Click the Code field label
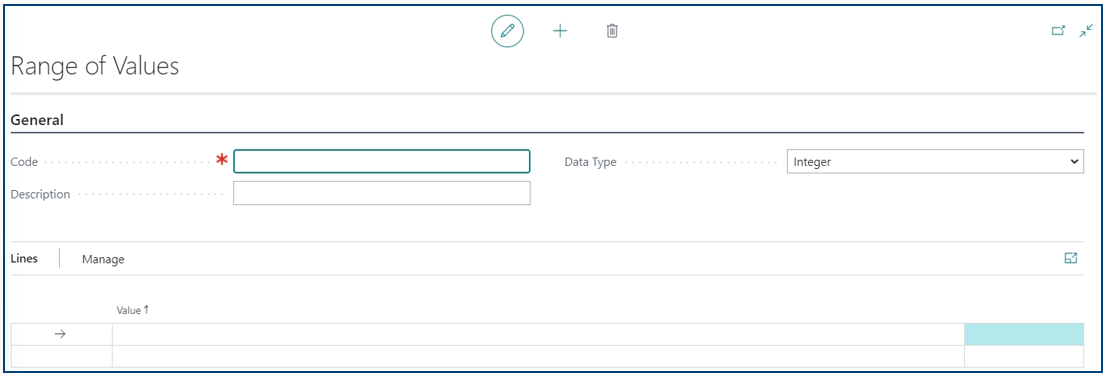 pyautogui.click(x=25, y=162)
